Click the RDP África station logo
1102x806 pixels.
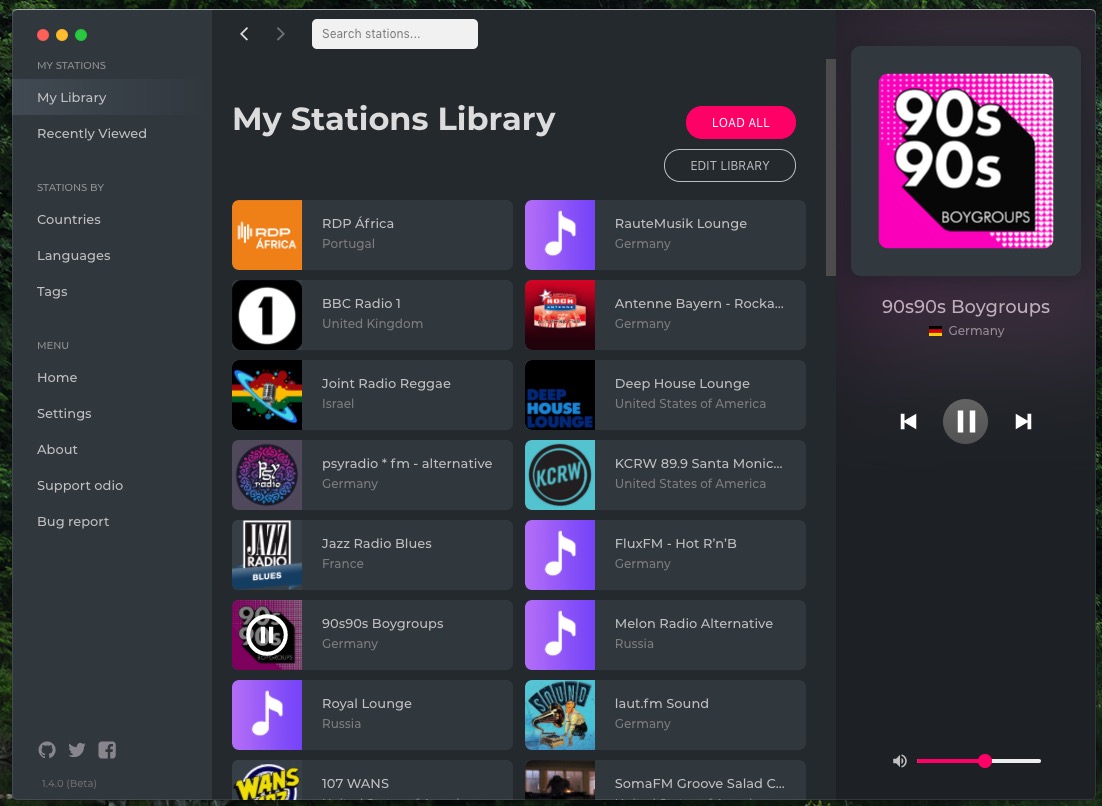click(x=267, y=235)
